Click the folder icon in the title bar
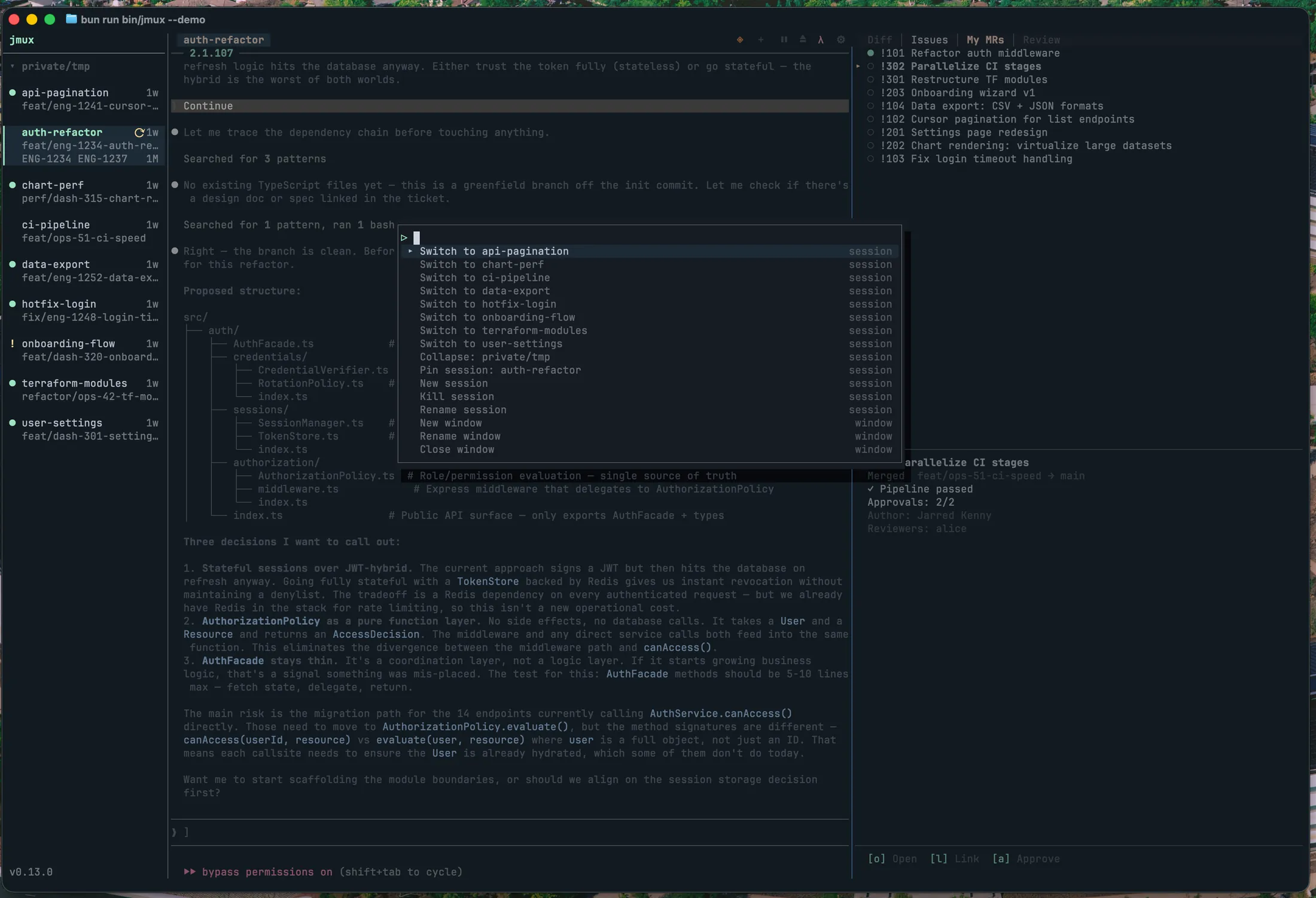Image resolution: width=1316 pixels, height=898 pixels. [71, 19]
